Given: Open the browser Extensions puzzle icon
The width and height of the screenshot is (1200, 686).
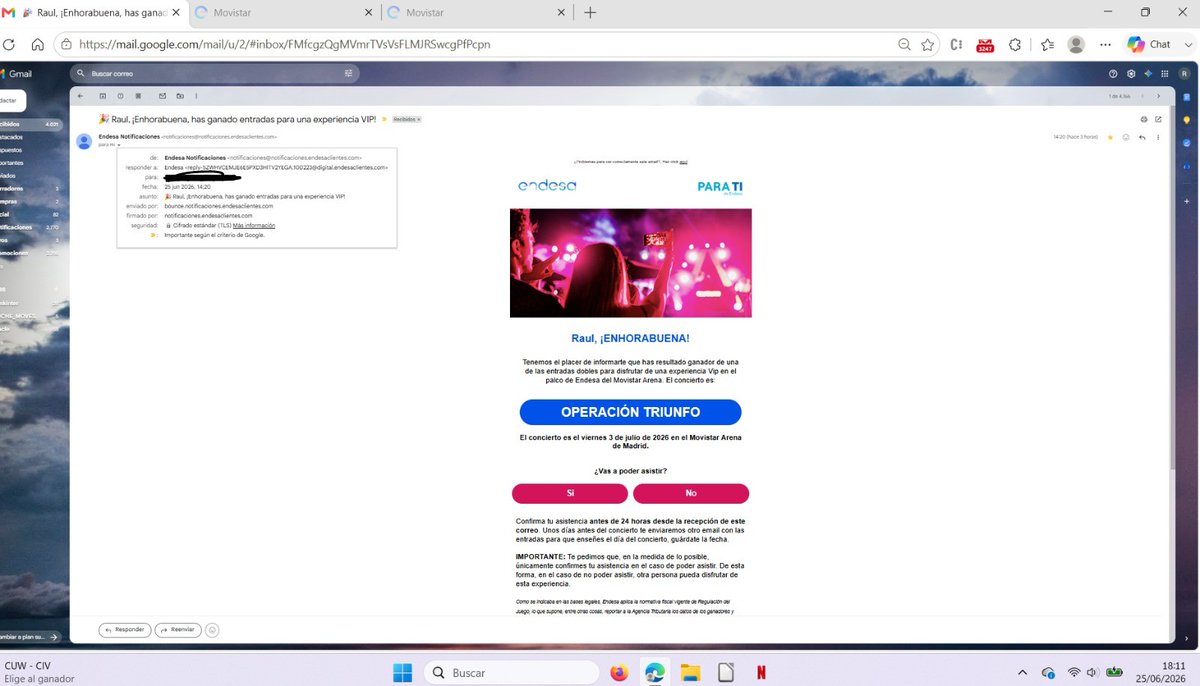Looking at the screenshot, I should pos(1015,44).
